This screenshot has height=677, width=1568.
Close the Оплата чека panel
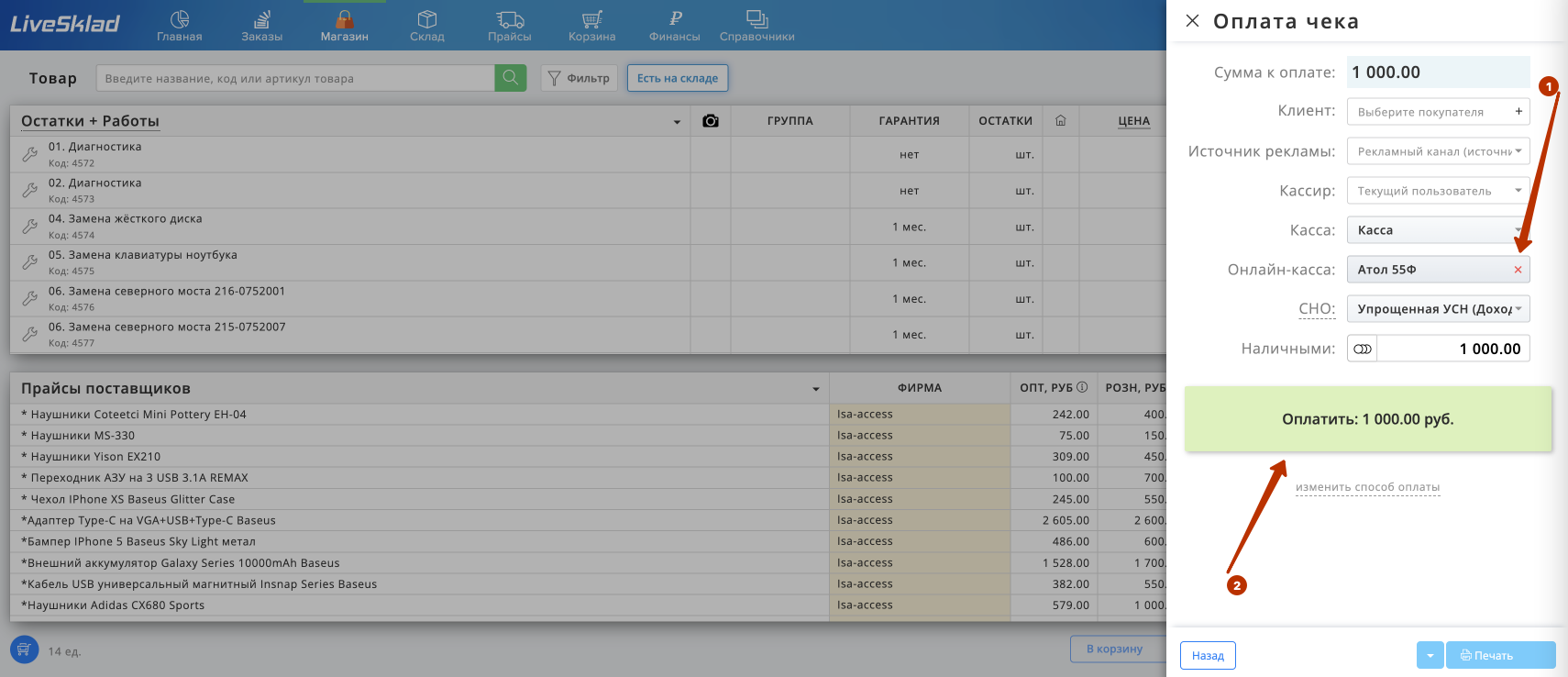[1192, 20]
